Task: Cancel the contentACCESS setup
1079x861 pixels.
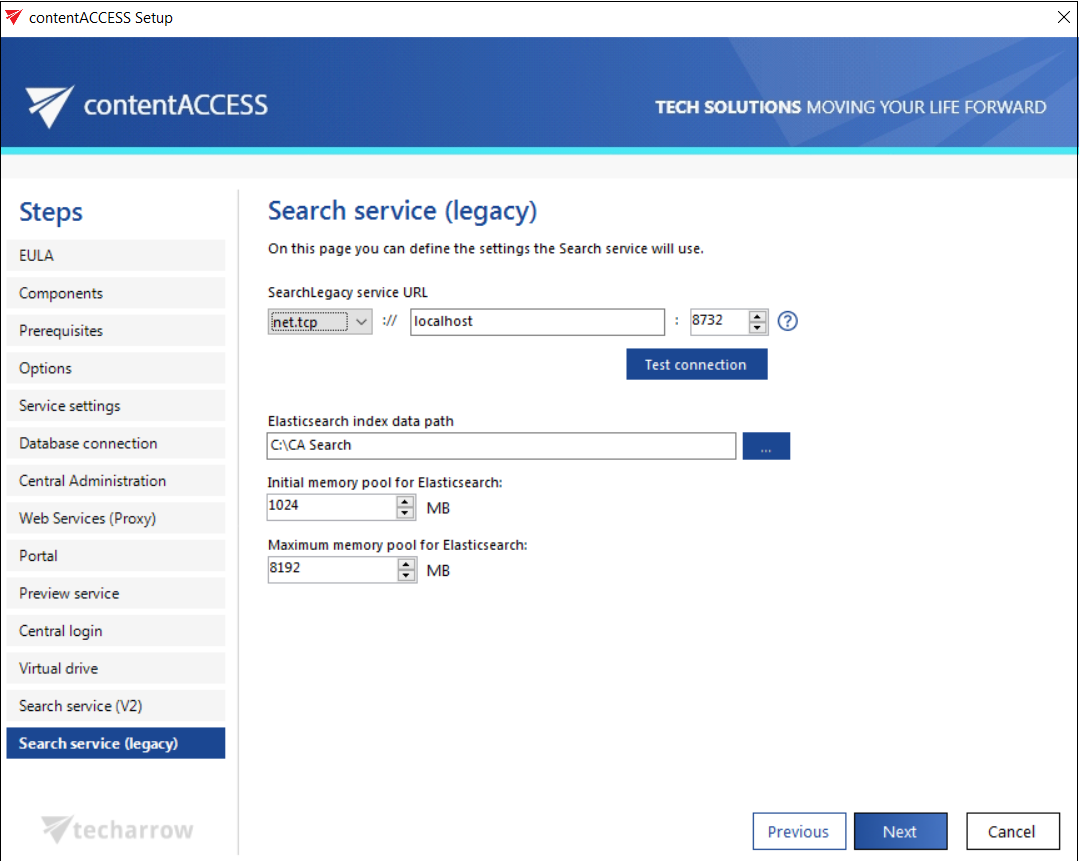Action: [x=1012, y=831]
